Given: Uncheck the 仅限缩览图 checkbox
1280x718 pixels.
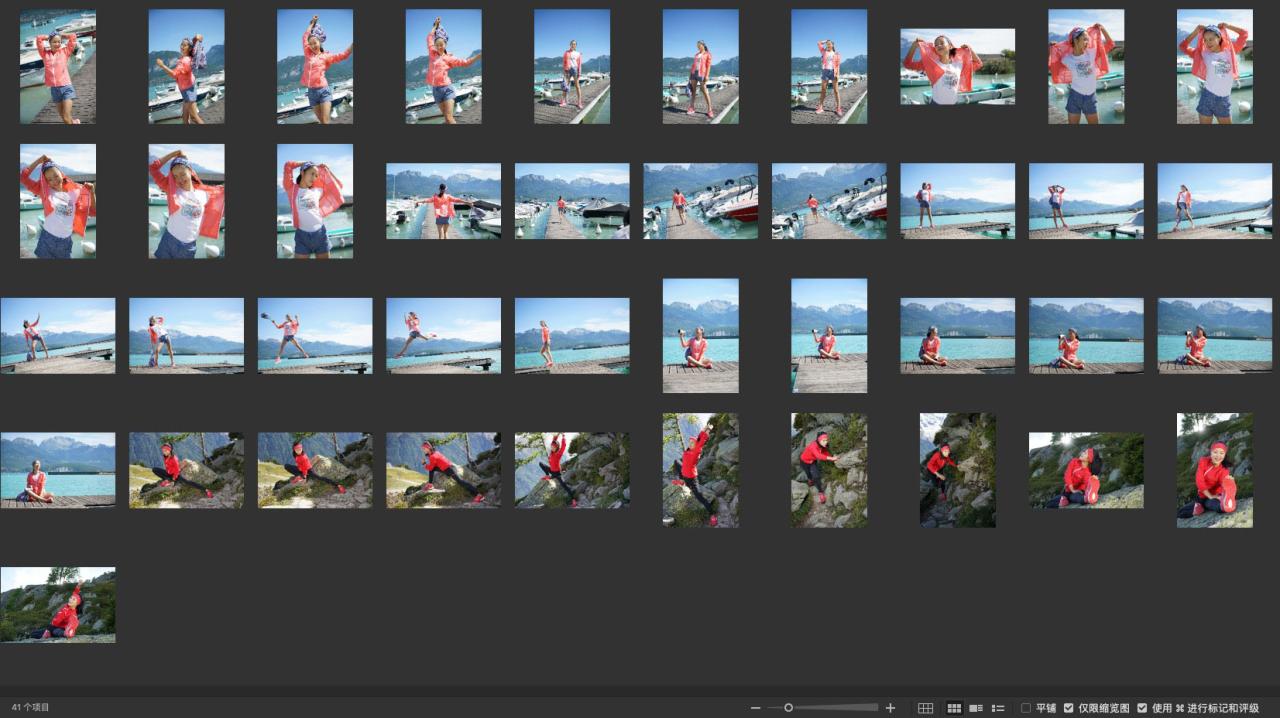Looking at the screenshot, I should 1069,708.
